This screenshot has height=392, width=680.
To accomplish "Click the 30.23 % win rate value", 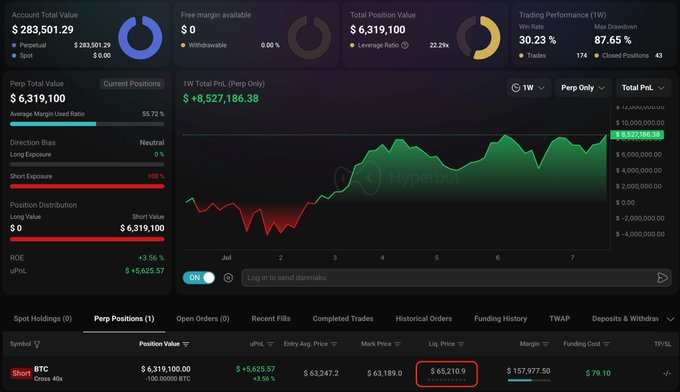I will [537, 40].
